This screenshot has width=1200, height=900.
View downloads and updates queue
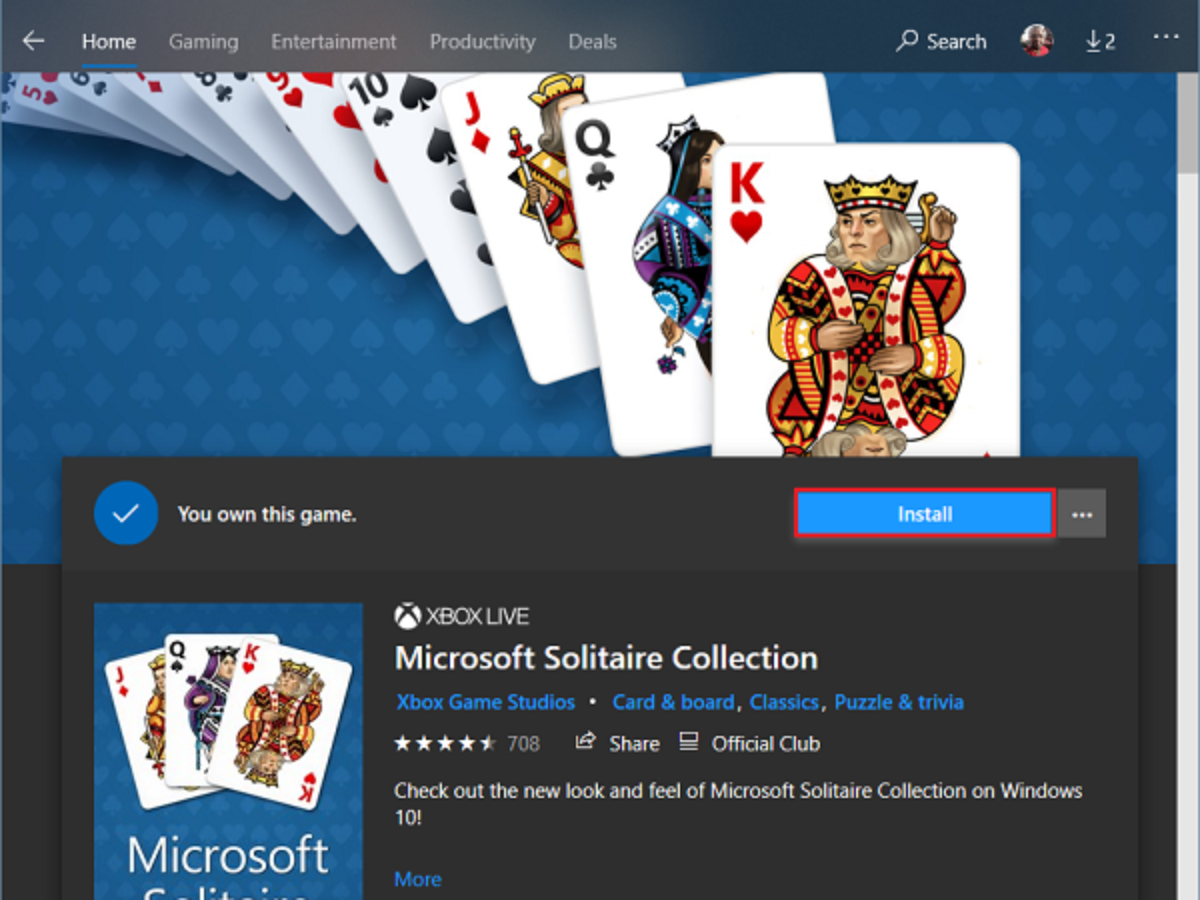(x=1100, y=41)
